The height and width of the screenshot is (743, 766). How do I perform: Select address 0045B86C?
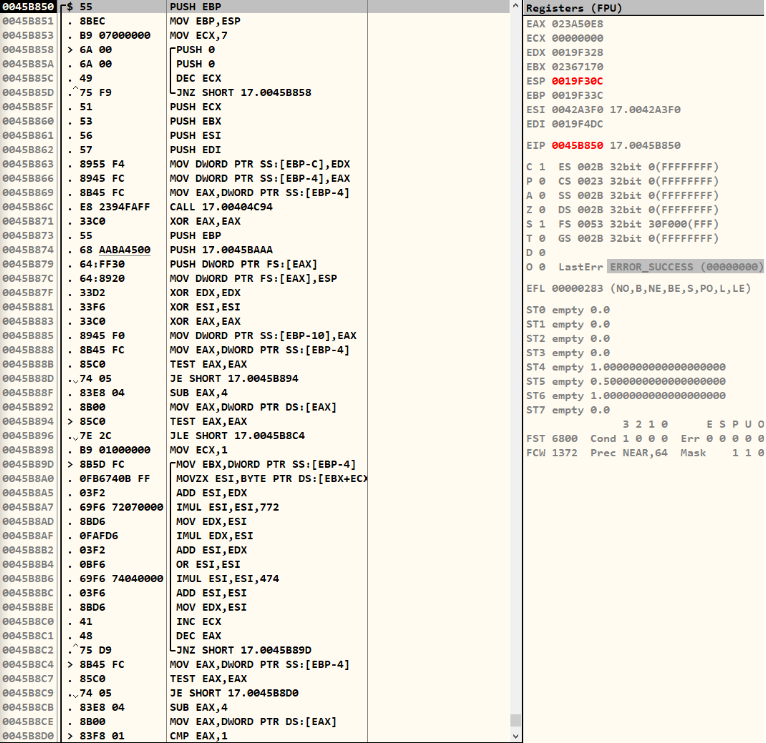tap(28, 207)
